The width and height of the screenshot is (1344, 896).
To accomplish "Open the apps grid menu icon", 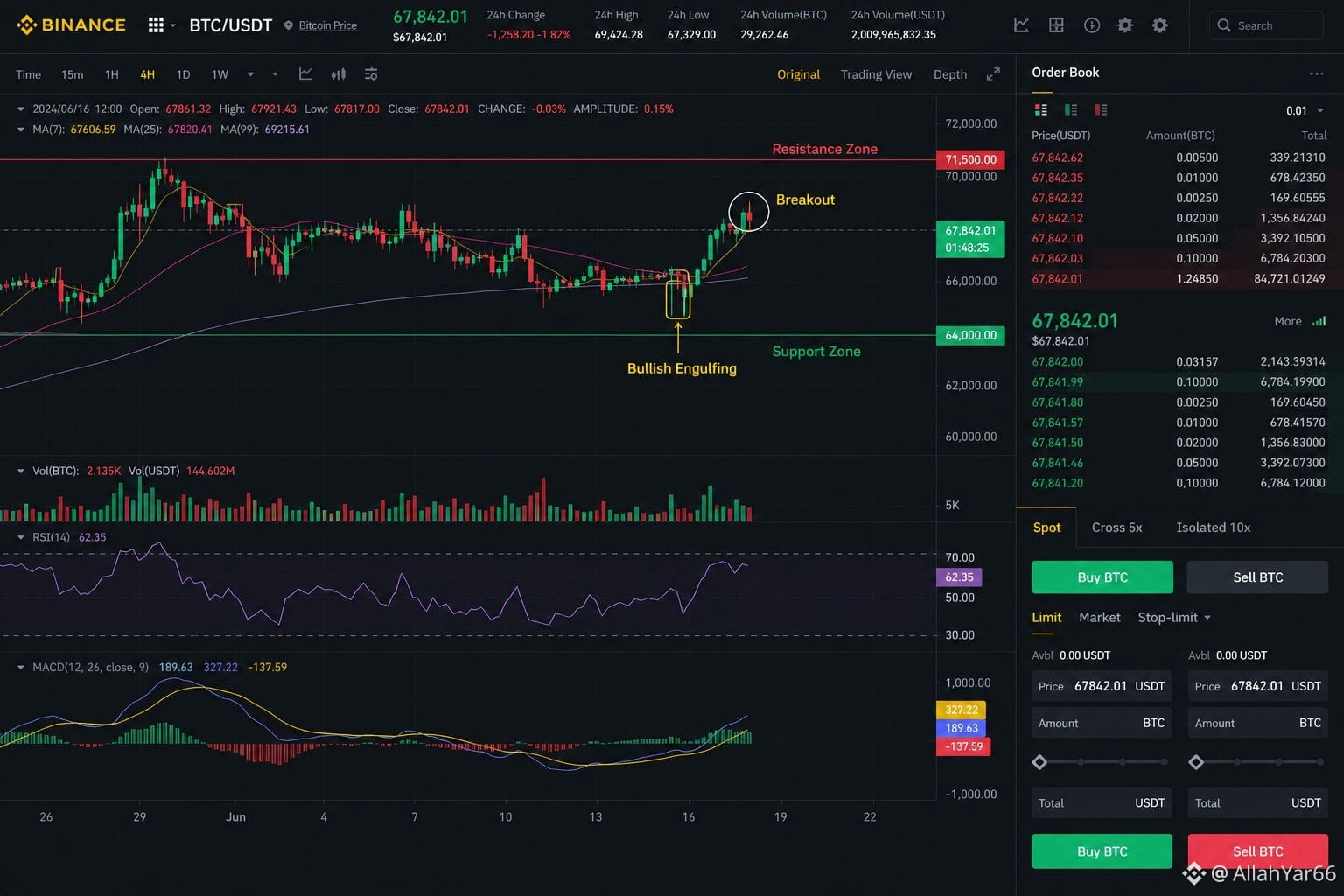I will tap(156, 25).
